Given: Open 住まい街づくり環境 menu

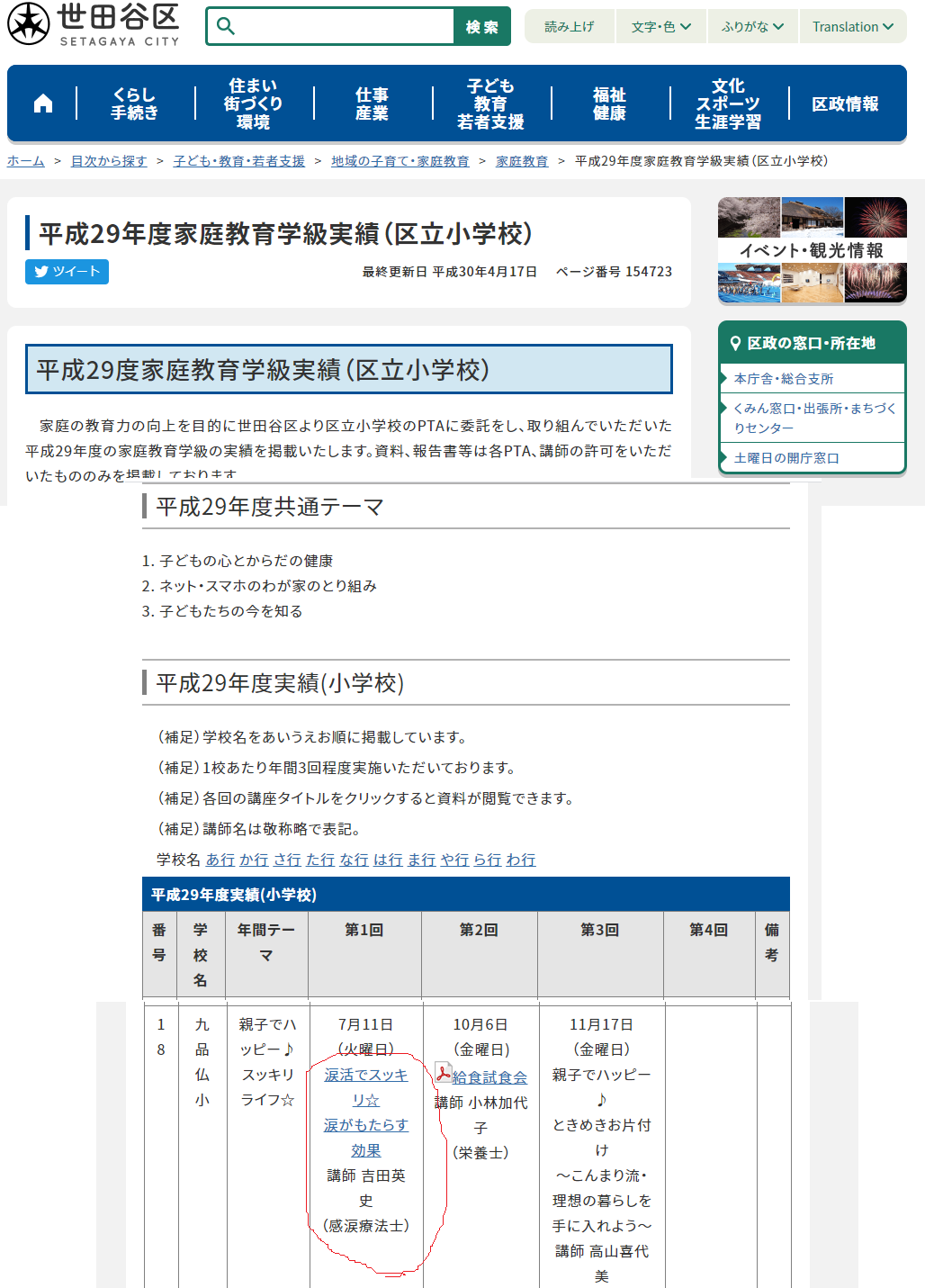Looking at the screenshot, I should click(254, 104).
